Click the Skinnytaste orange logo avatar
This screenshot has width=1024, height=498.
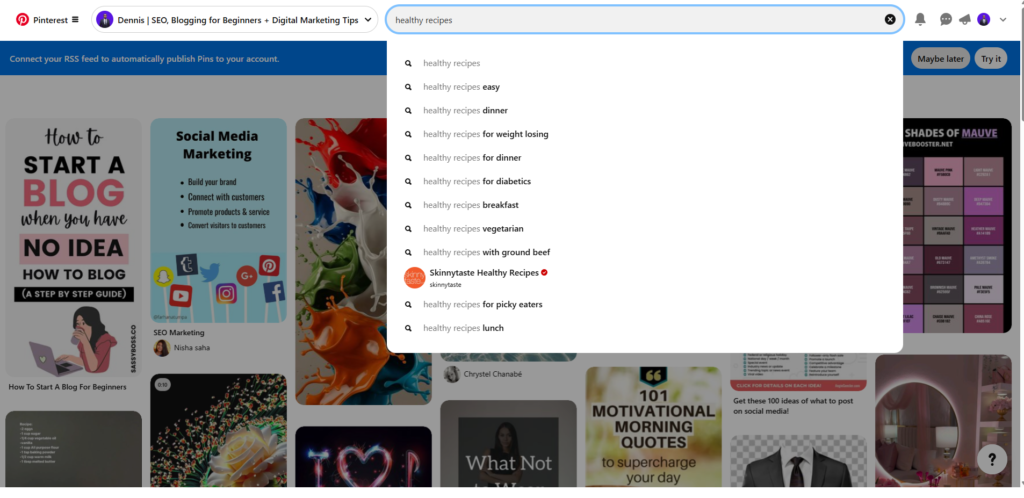point(414,278)
